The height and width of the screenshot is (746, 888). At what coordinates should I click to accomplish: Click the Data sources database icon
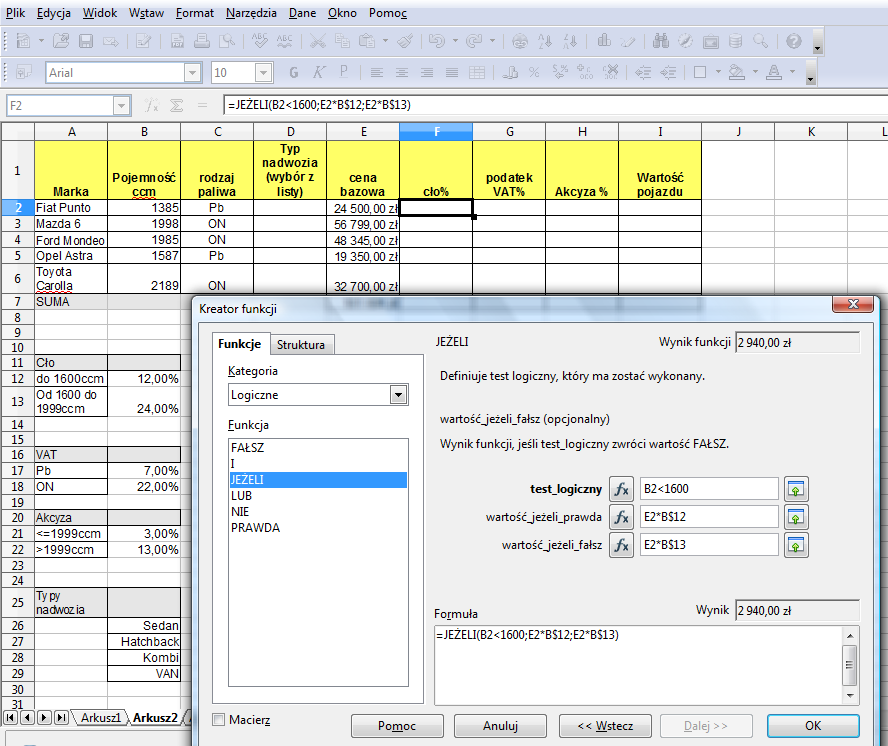click(x=735, y=41)
